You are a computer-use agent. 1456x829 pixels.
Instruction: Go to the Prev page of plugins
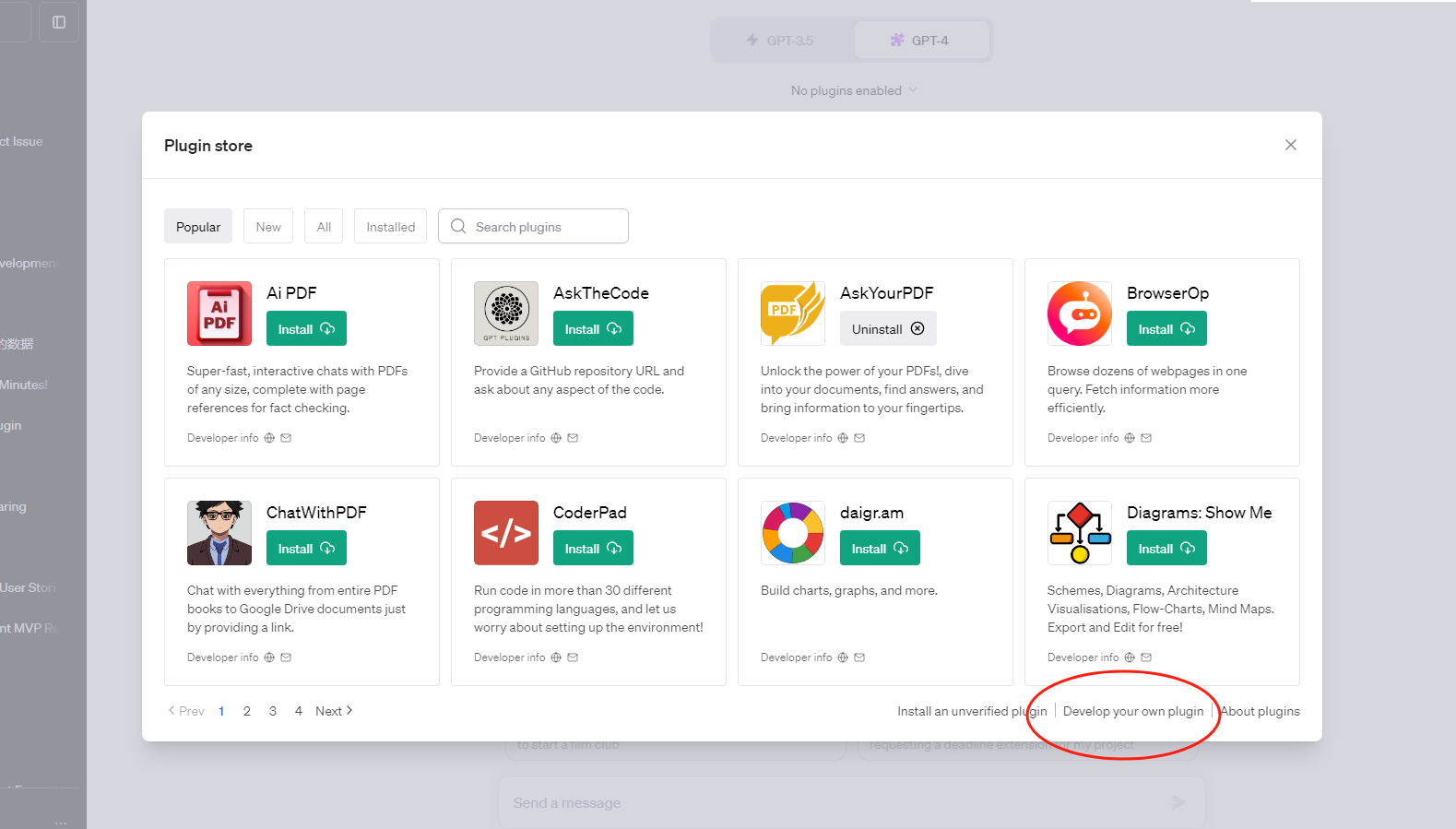[186, 711]
